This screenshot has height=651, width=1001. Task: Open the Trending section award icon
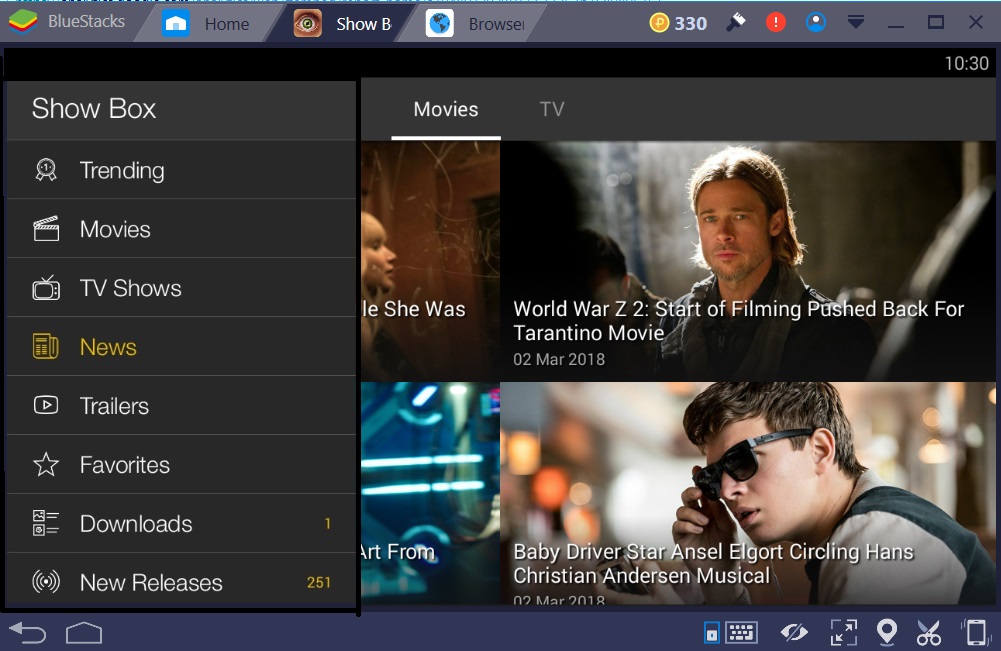[x=46, y=170]
